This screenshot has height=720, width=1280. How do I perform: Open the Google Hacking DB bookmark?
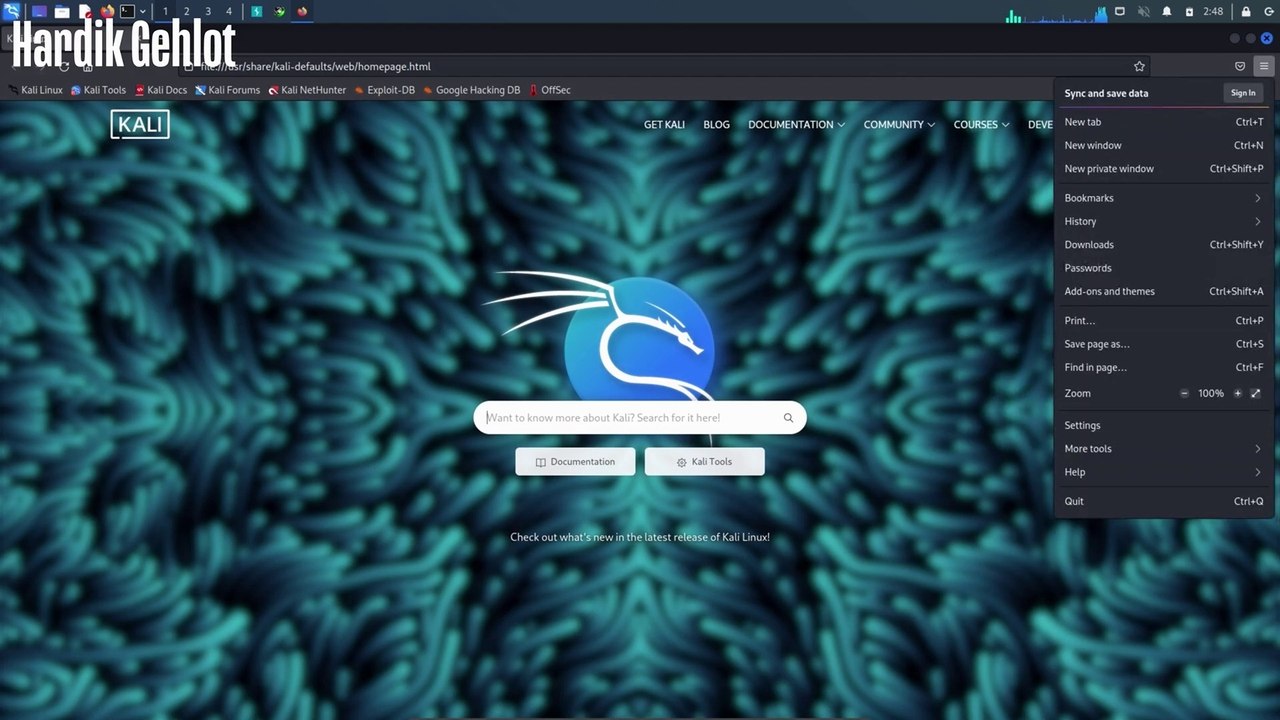471,90
